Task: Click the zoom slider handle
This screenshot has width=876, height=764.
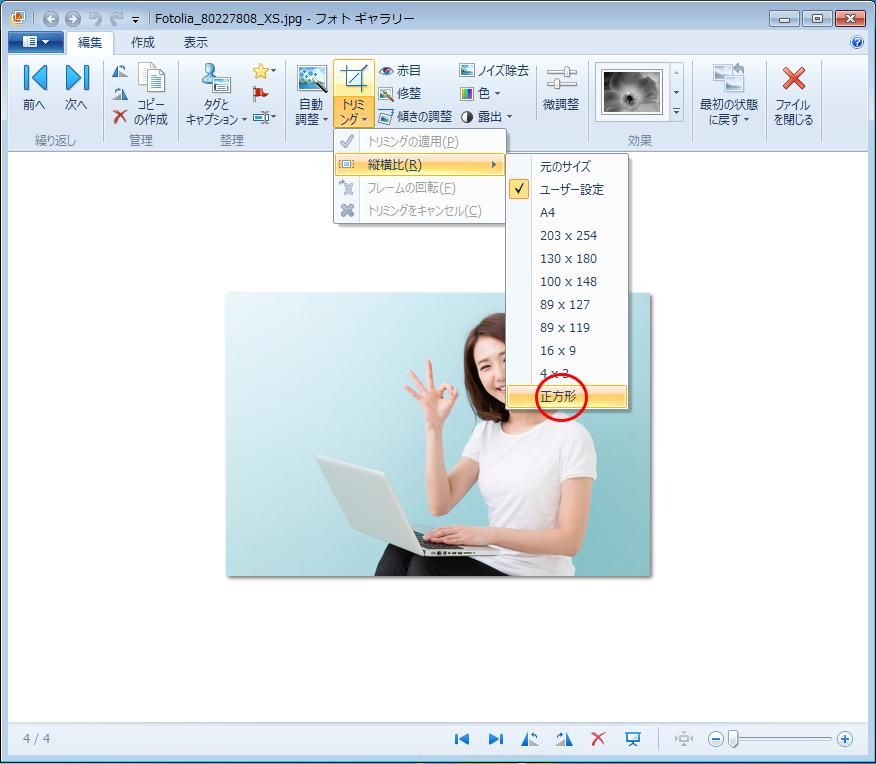Action: coord(733,739)
